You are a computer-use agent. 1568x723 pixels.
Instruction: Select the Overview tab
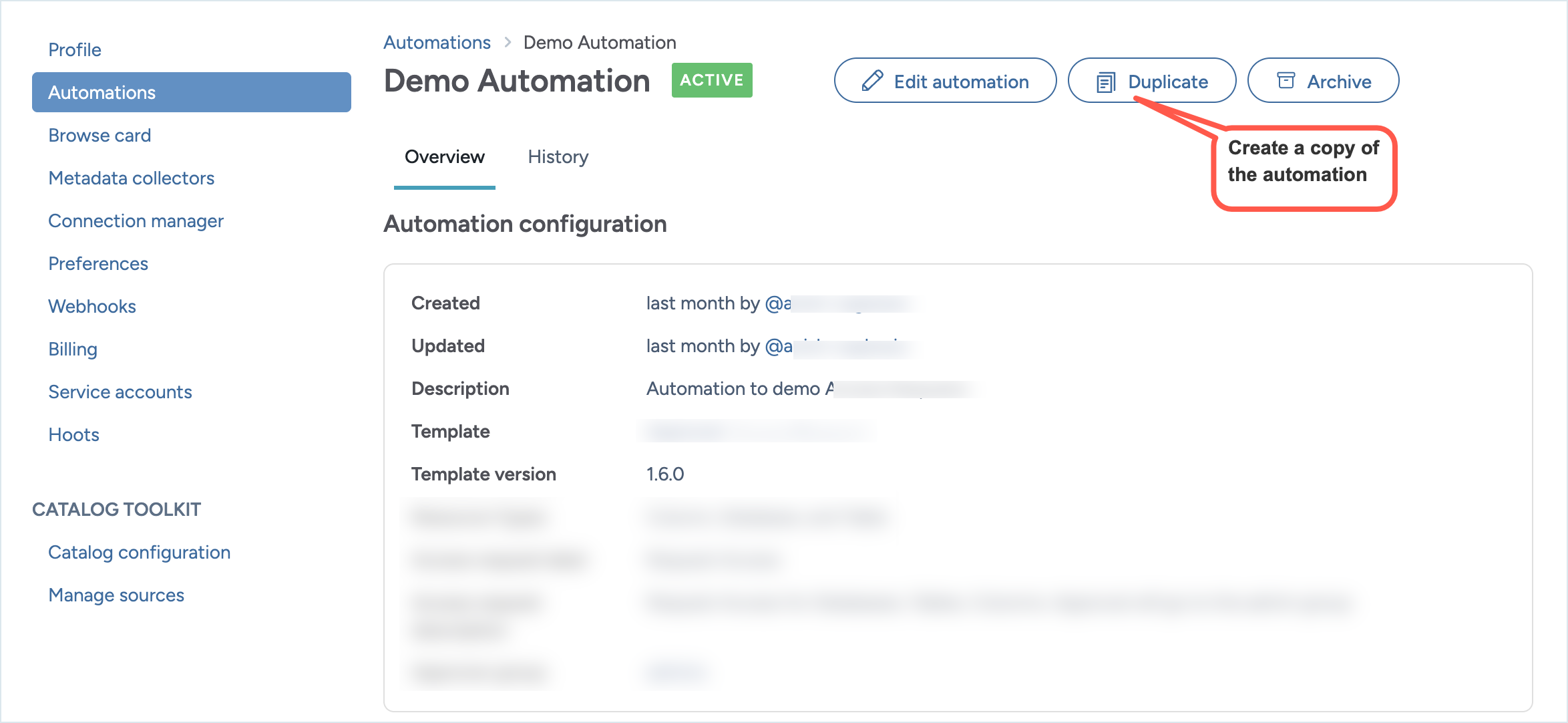pos(444,156)
